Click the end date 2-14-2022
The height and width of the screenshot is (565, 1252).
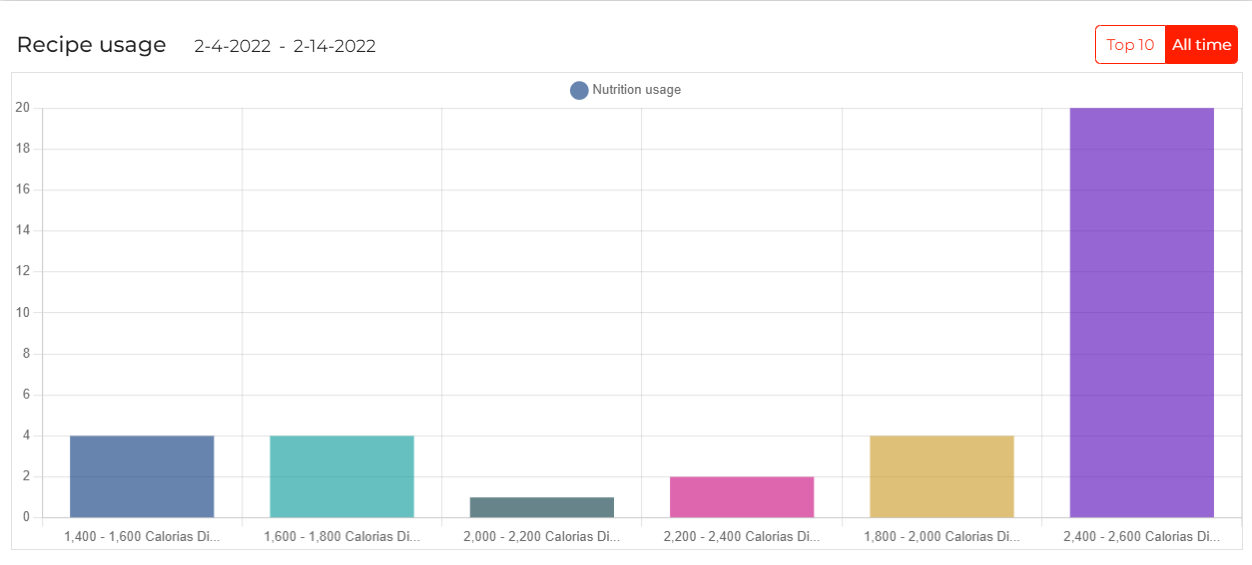pos(334,46)
